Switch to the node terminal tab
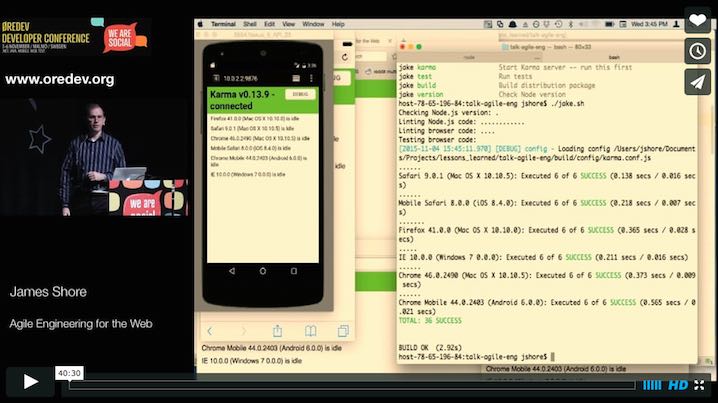Image resolution: width=718 pixels, height=403 pixels. 469,57
